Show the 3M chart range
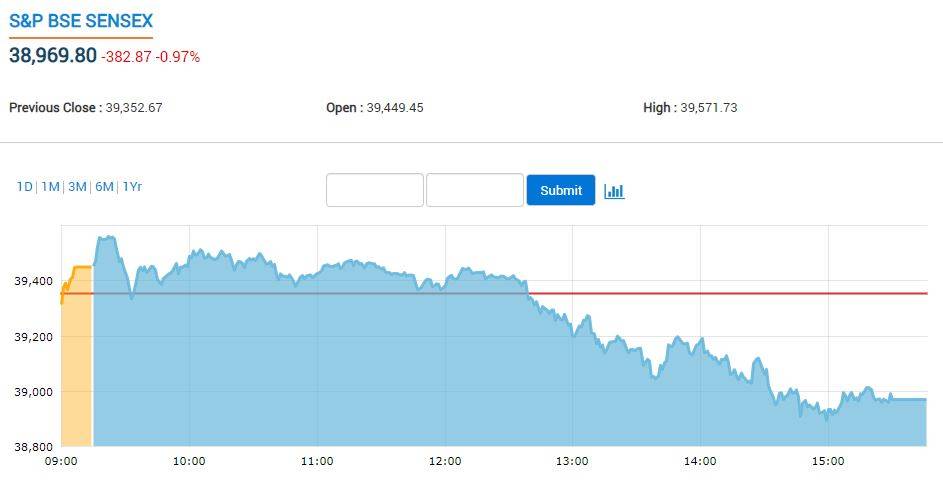The width and height of the screenshot is (943, 488). pos(77,187)
